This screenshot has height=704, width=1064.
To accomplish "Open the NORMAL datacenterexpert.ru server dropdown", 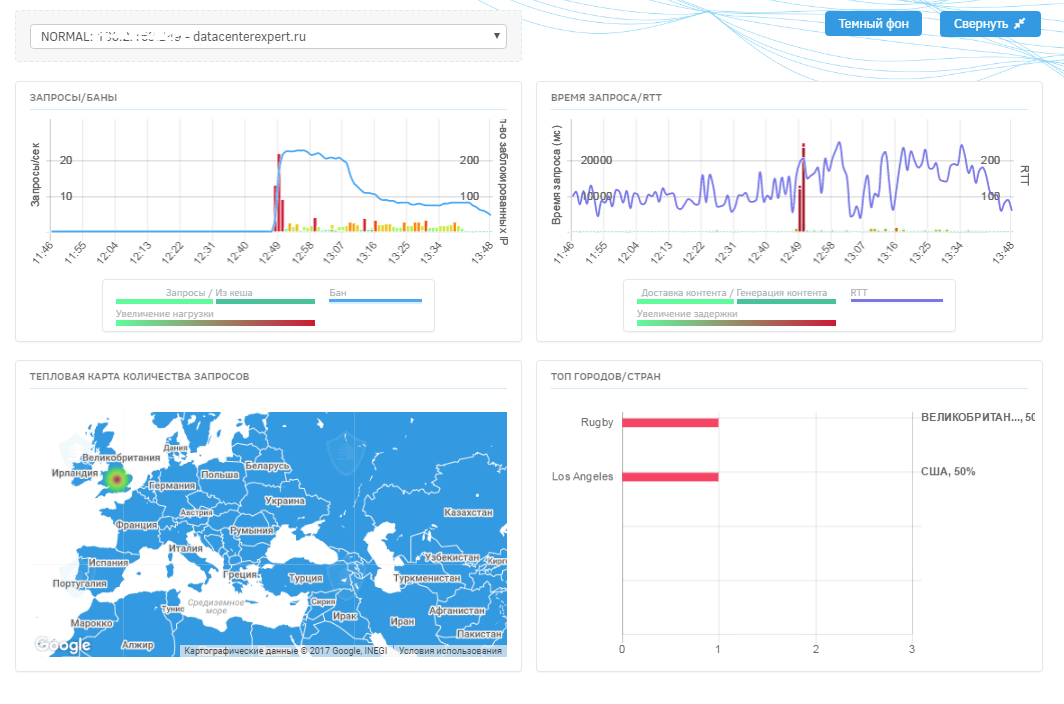I will [x=268, y=37].
